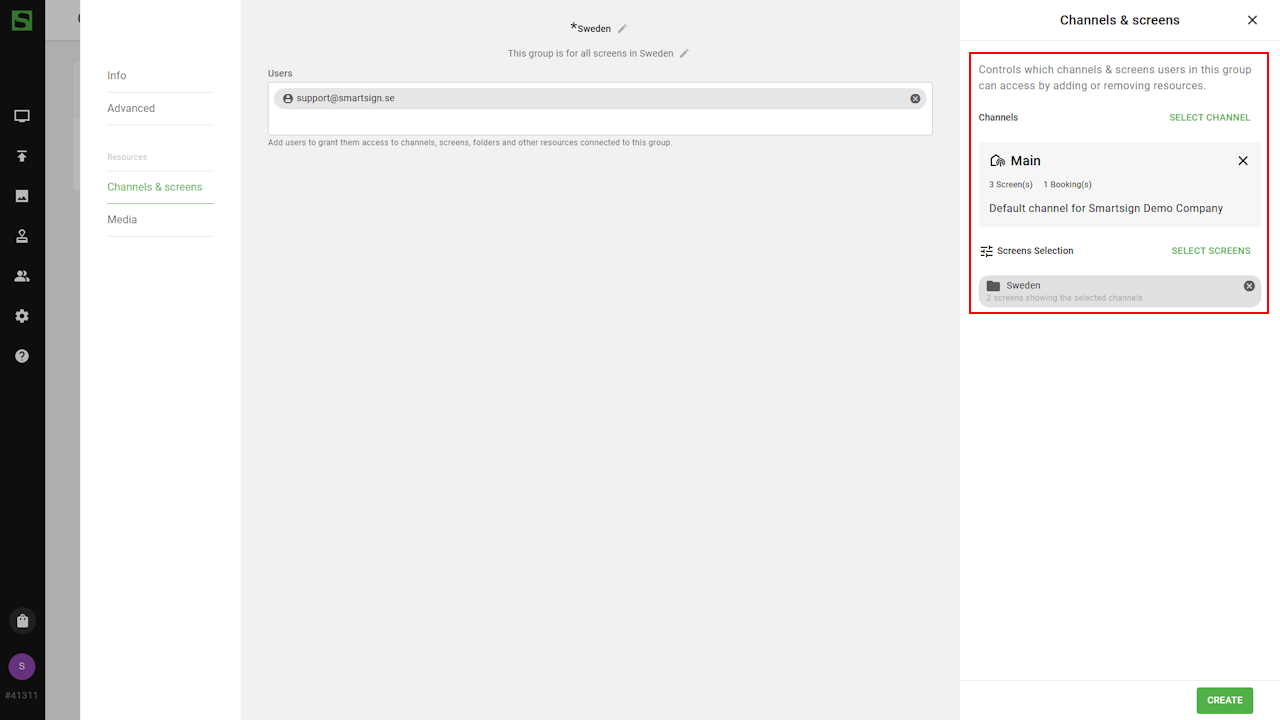The image size is (1280, 720).
Task: Open the Media library image icon
Action: pos(22,196)
